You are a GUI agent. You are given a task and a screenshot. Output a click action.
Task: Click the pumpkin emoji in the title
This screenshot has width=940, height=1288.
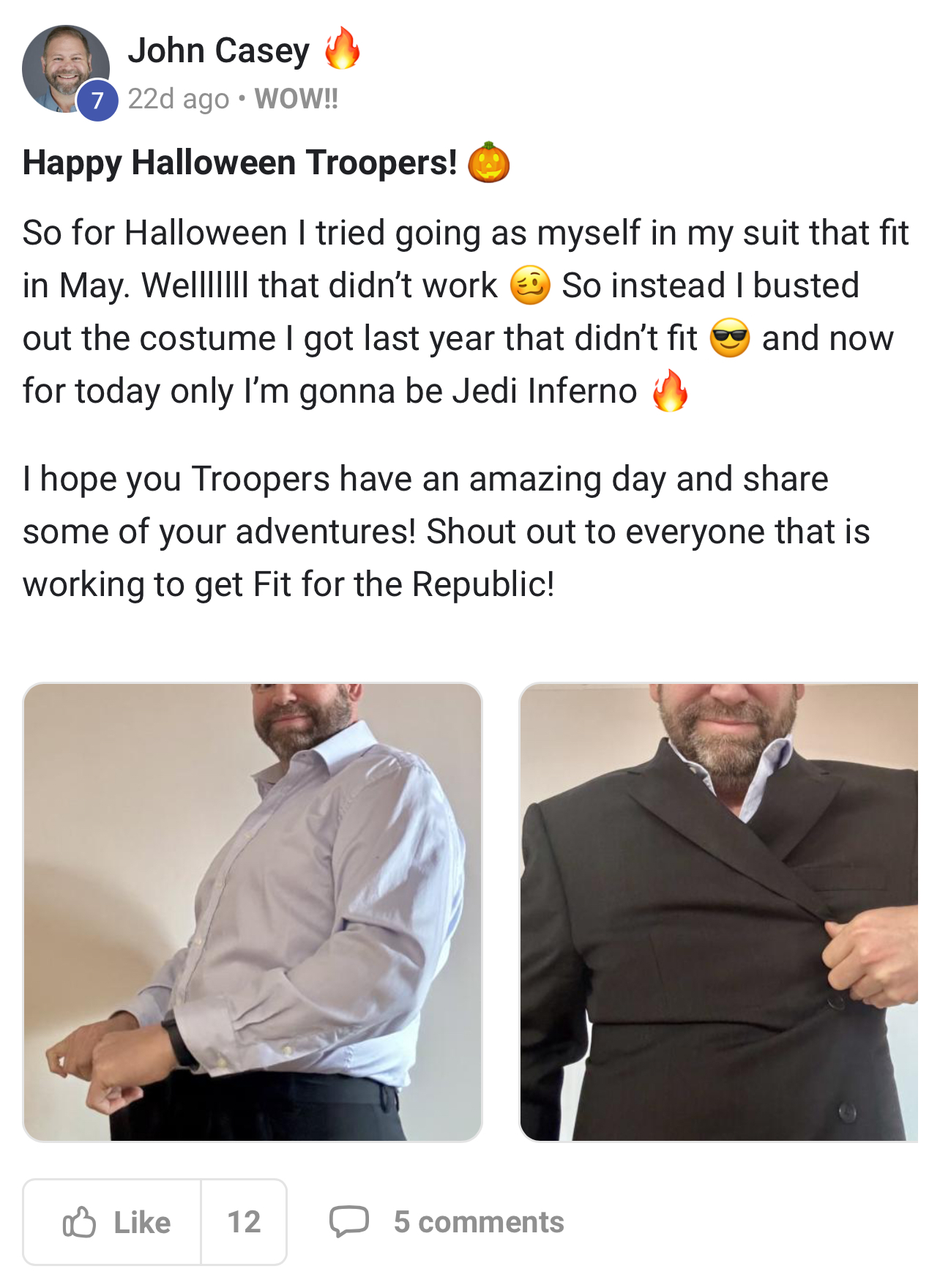point(488,162)
